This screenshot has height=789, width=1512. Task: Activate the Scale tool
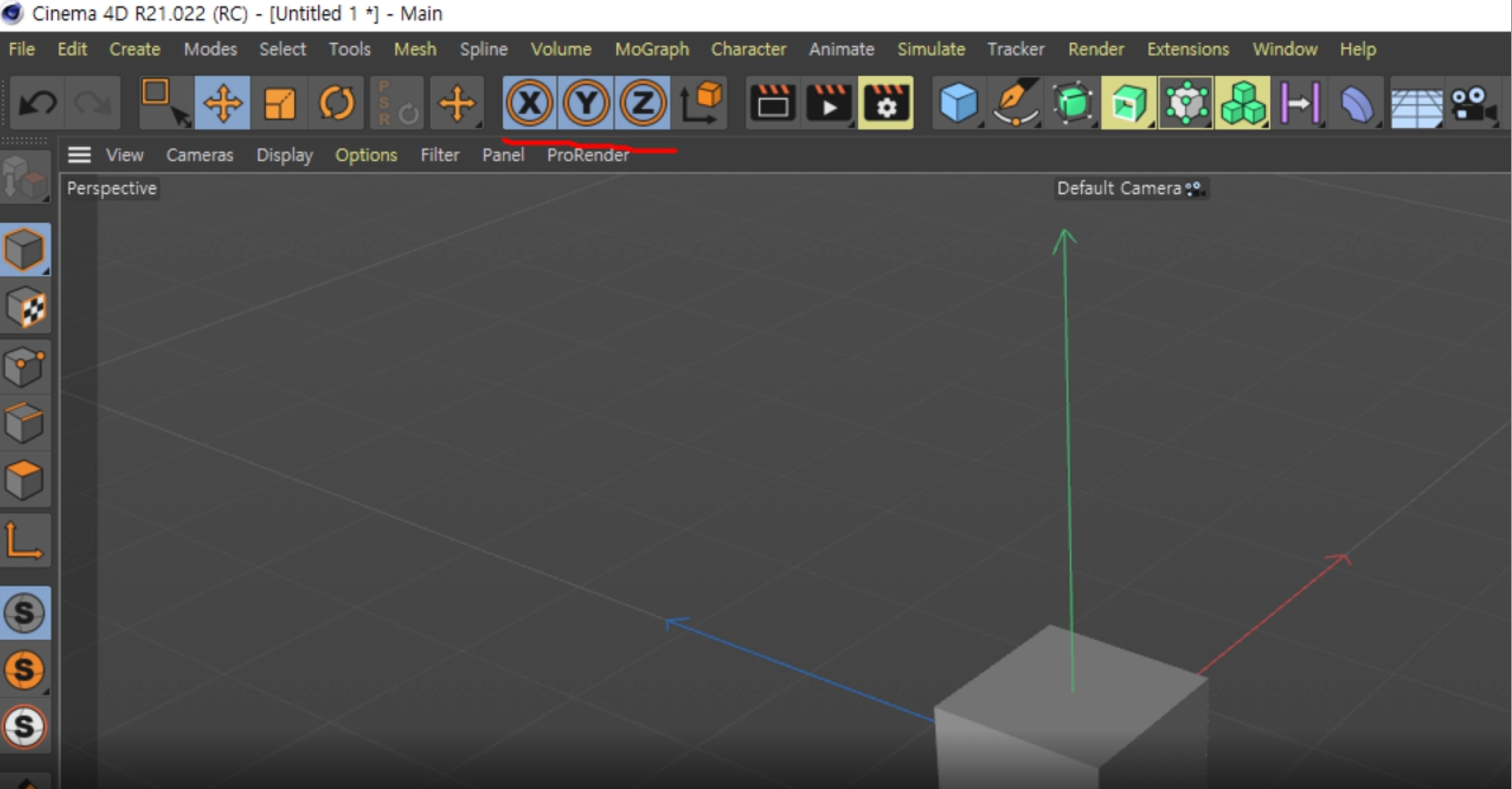[279, 102]
